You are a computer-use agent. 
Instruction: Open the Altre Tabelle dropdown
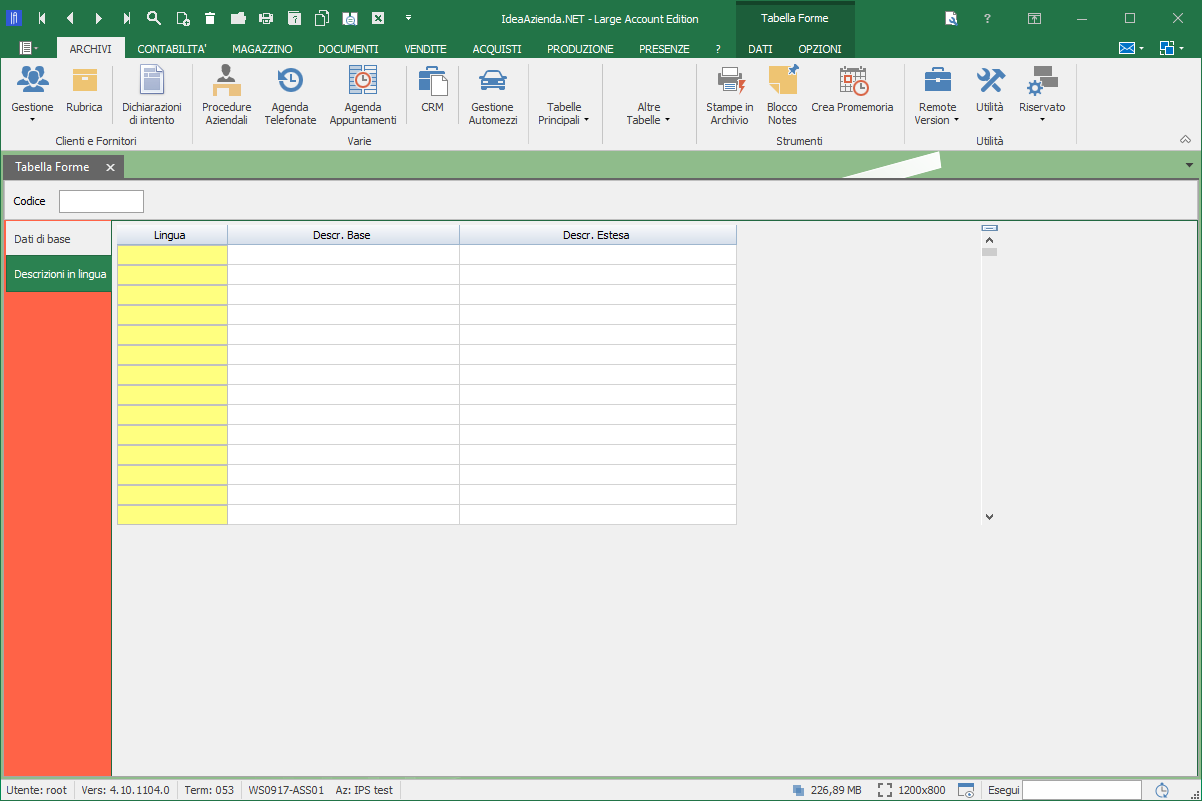click(x=648, y=113)
